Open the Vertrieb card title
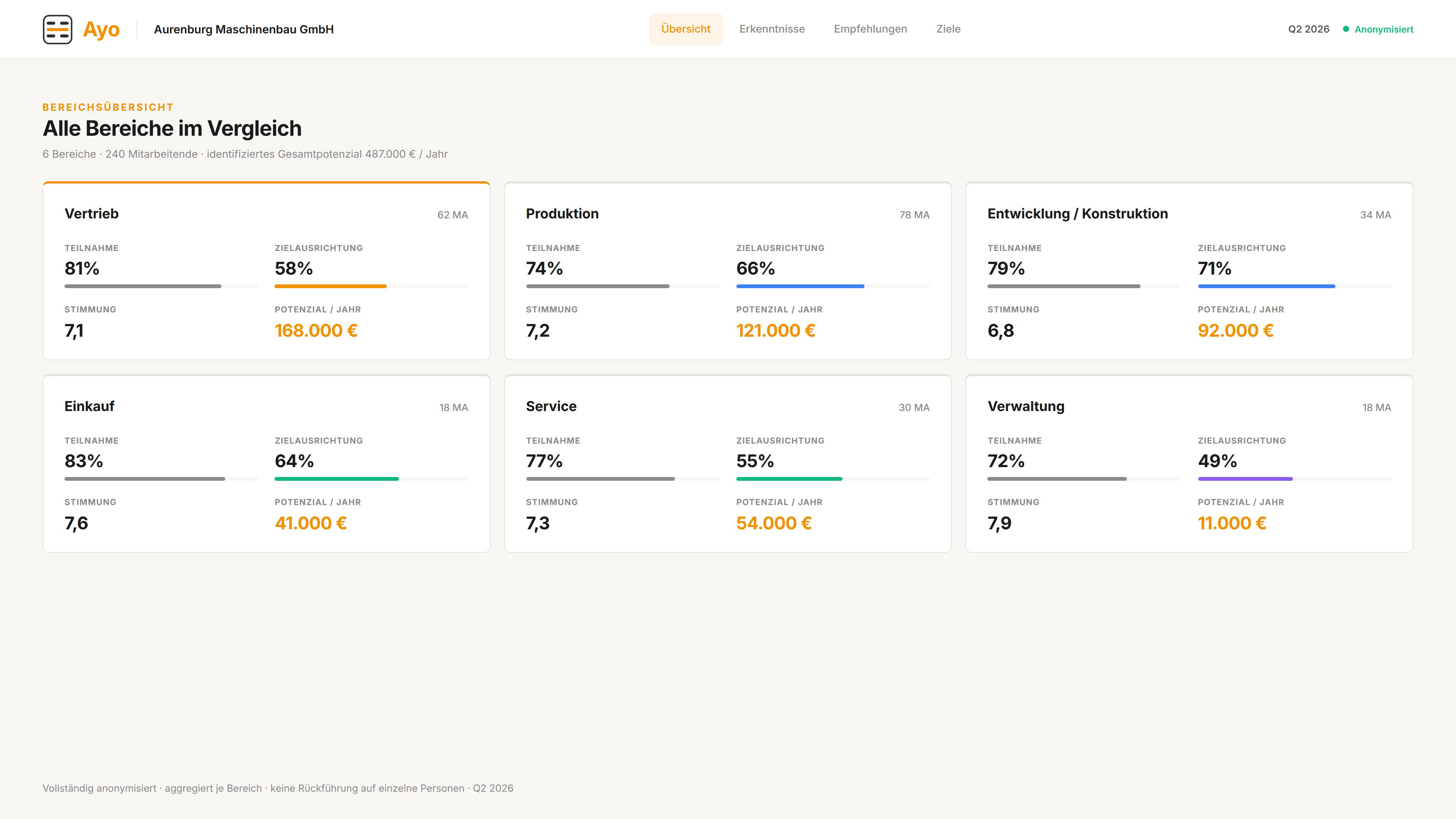Viewport: 1456px width, 819px height. [91, 213]
